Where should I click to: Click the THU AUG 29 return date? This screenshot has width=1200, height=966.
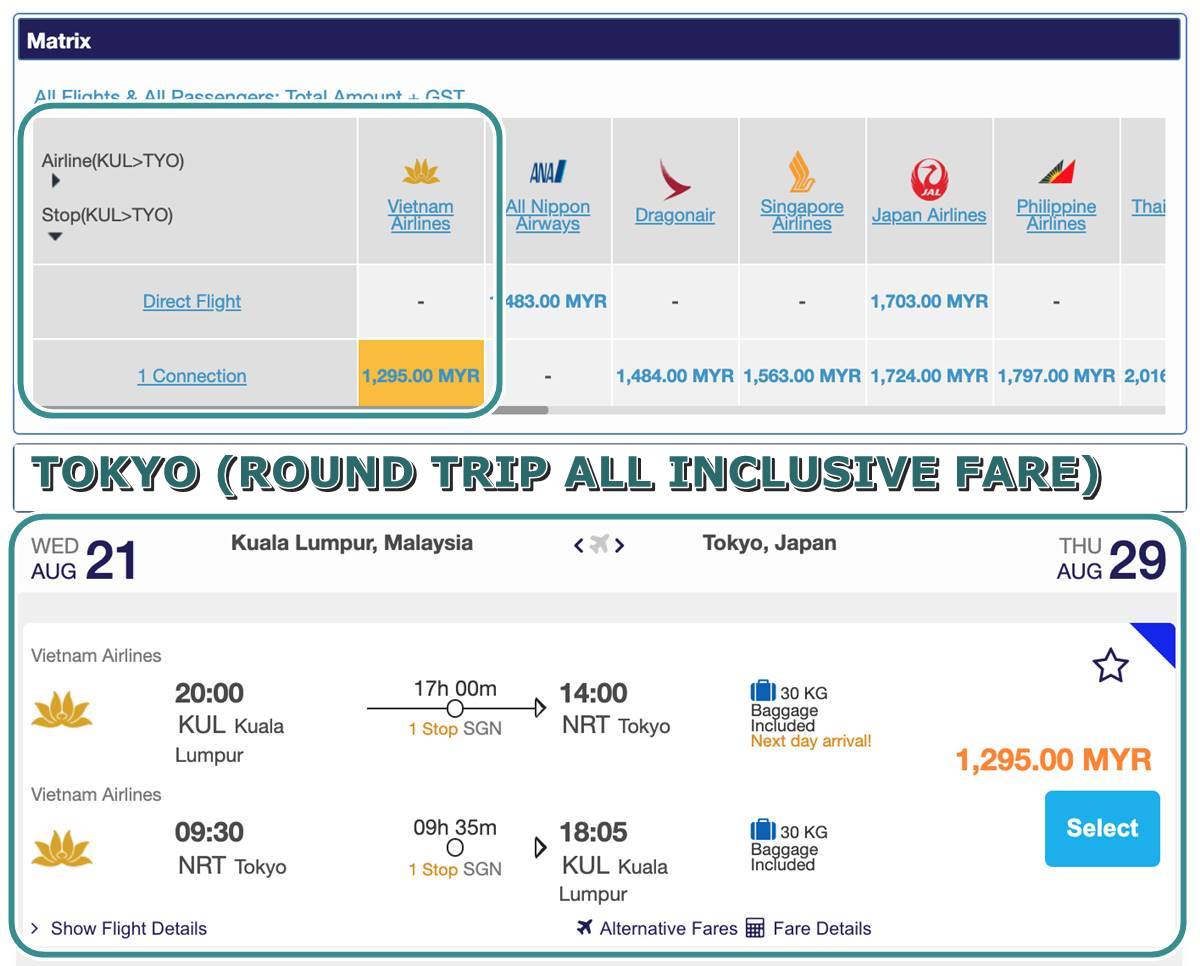point(1111,559)
